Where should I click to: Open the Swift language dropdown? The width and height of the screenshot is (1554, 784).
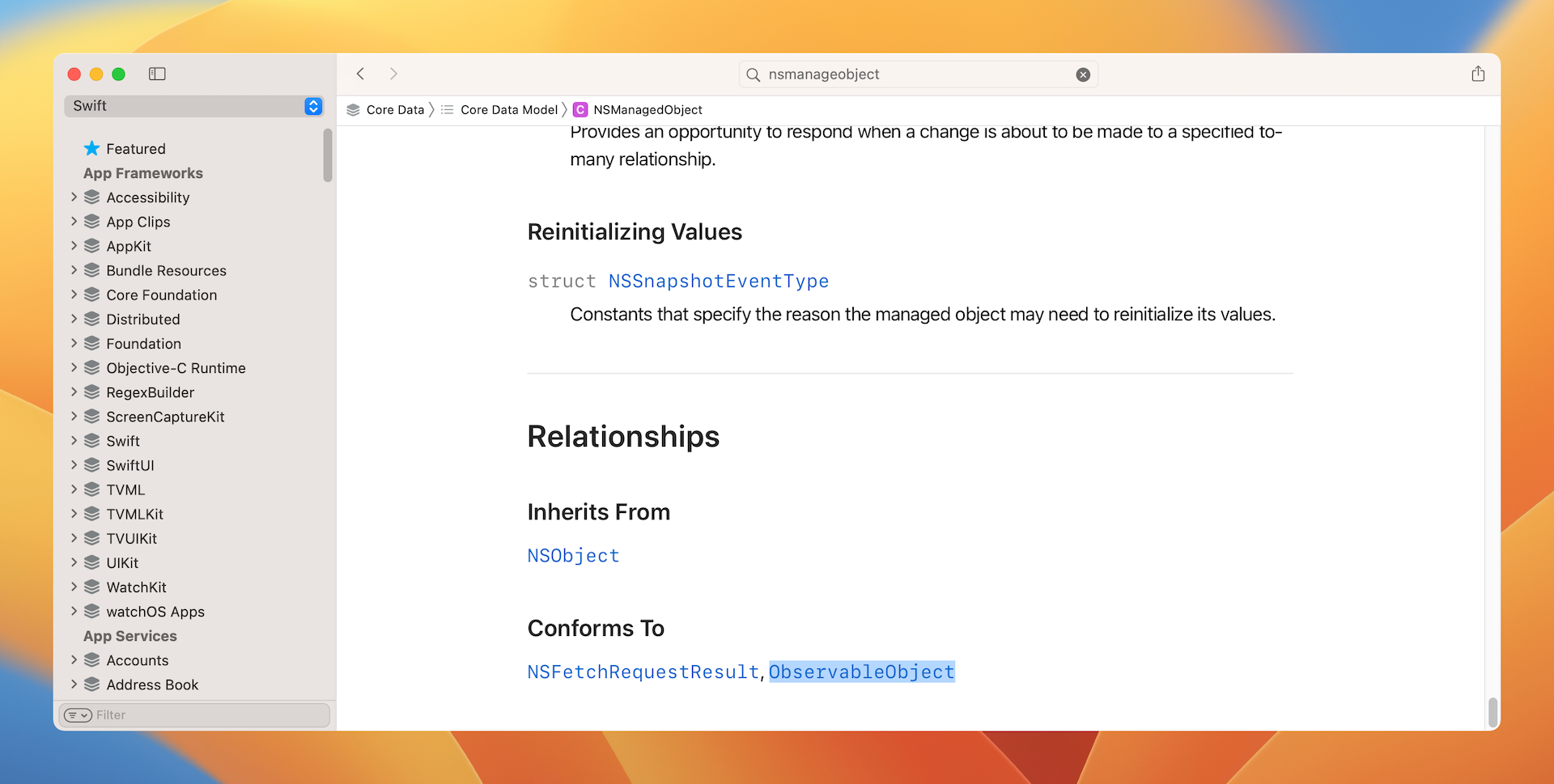[194, 105]
